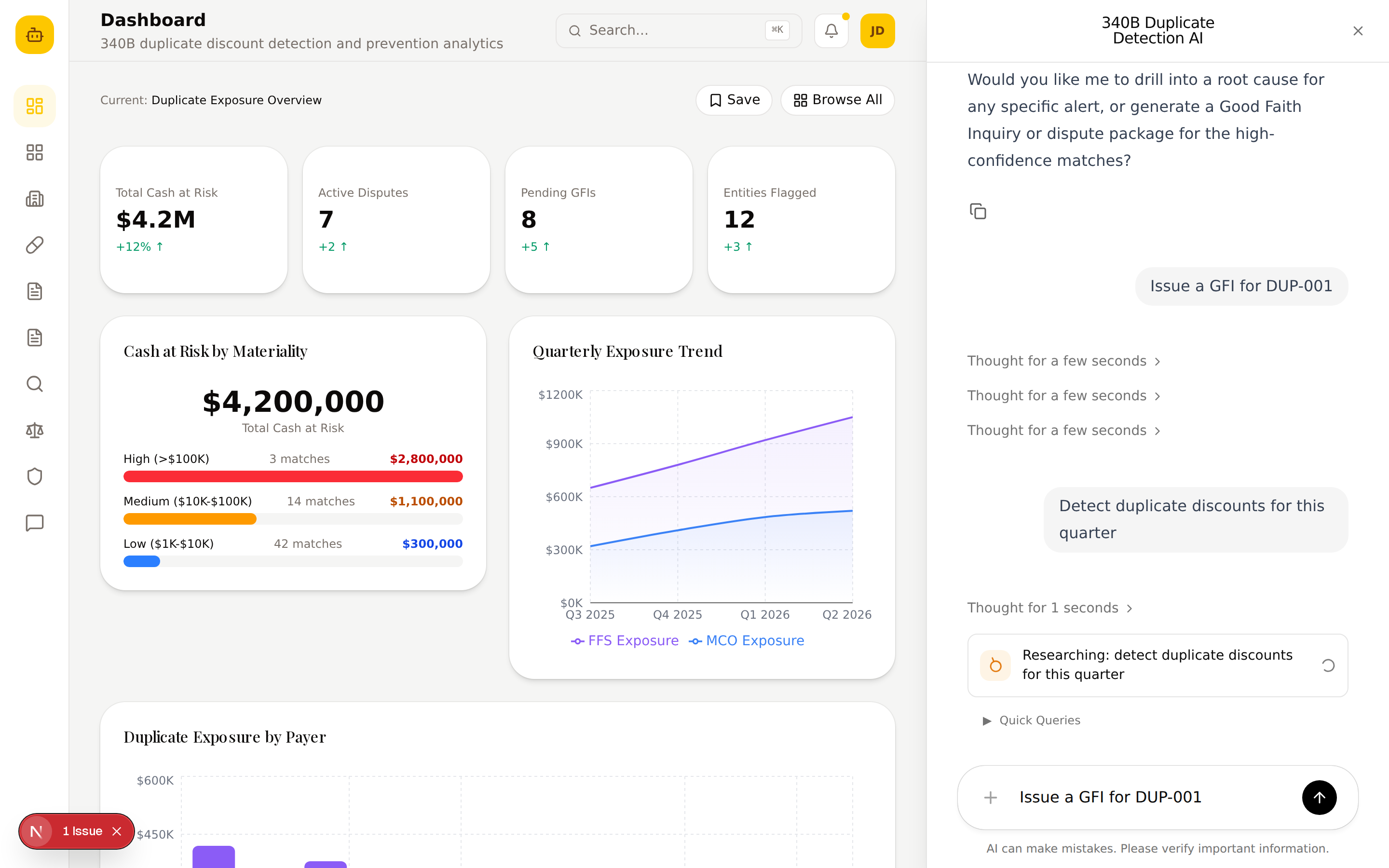The height and width of the screenshot is (868, 1389).
Task: Expand 'Thought for 1 seconds' reasoning
Action: pyautogui.click(x=1050, y=608)
